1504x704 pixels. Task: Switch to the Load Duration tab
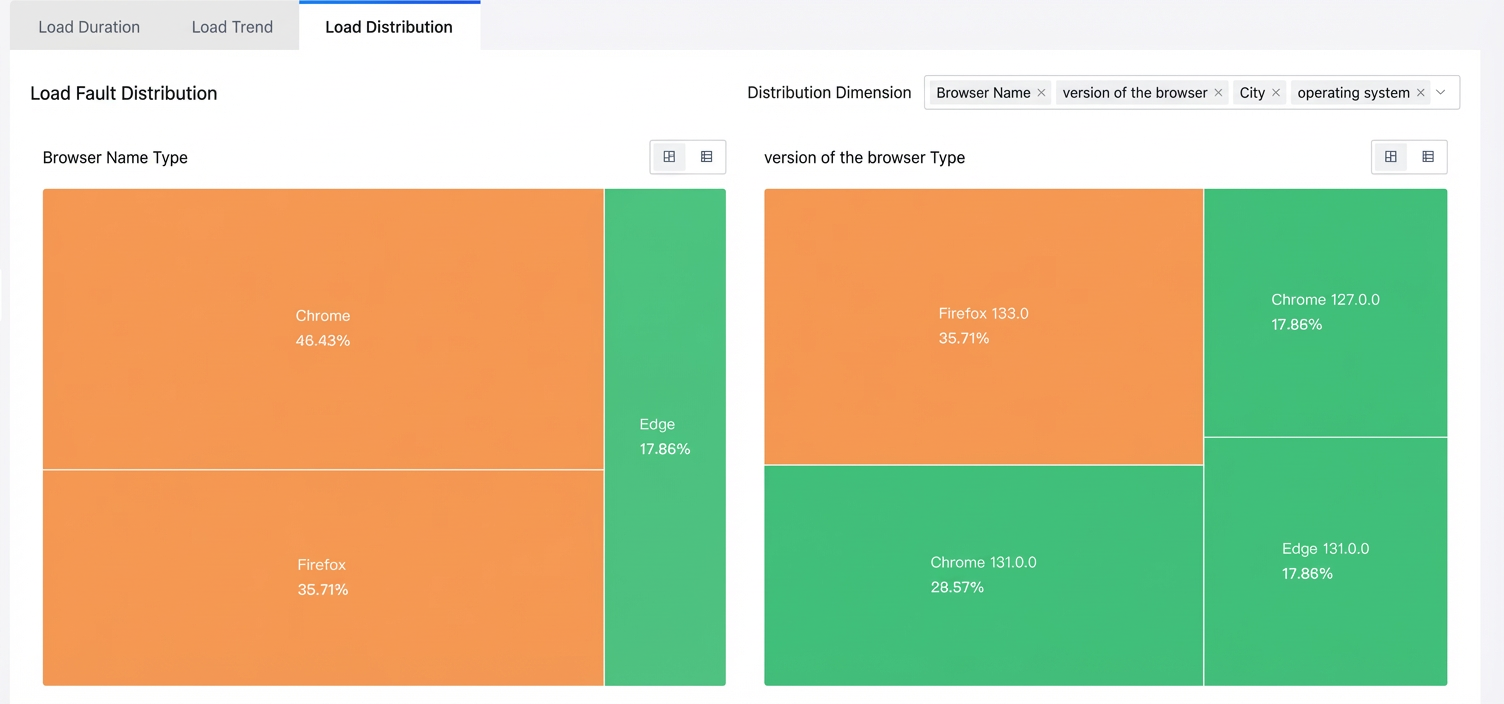(x=89, y=27)
